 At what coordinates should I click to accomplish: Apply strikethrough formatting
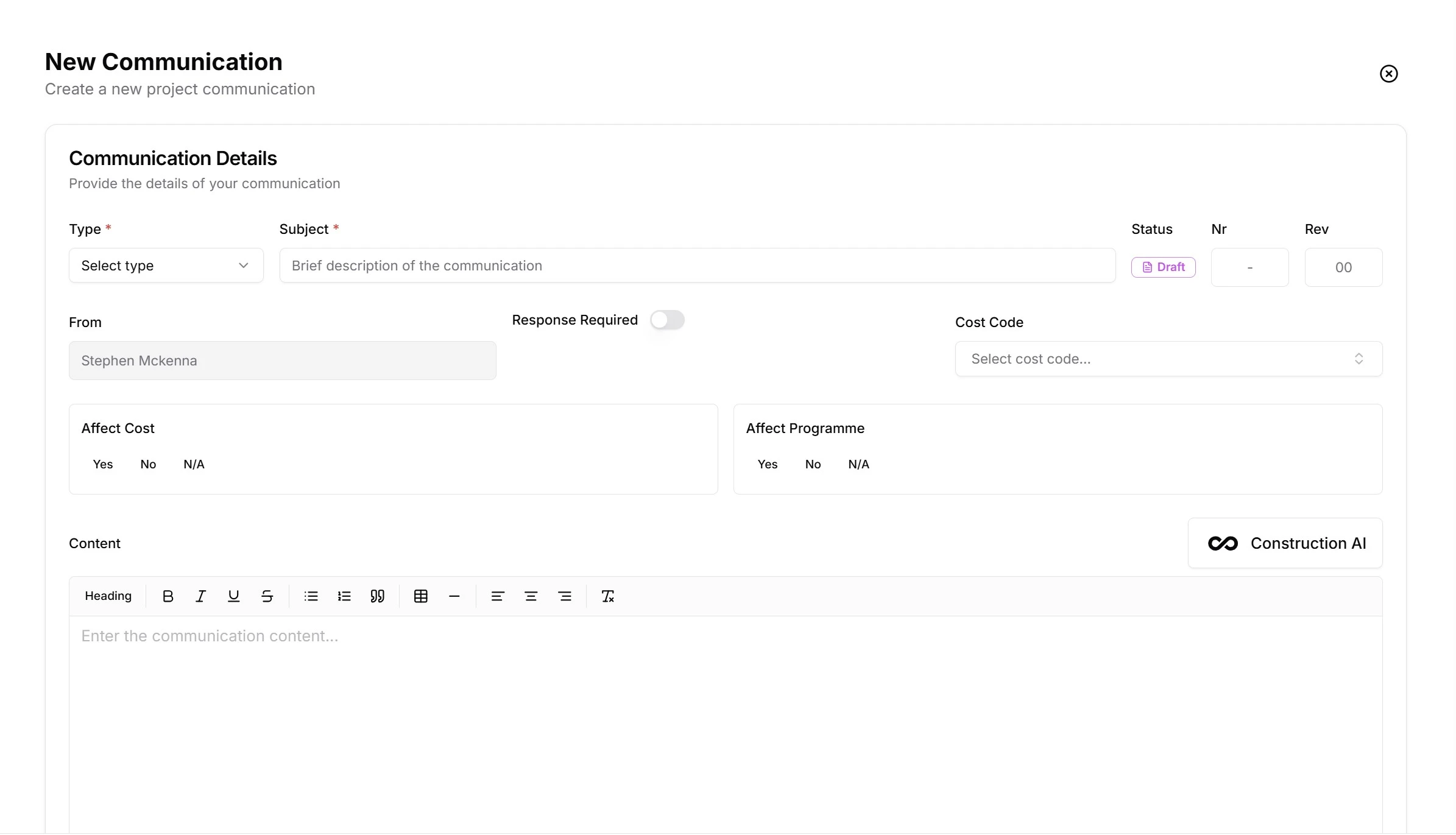267,596
